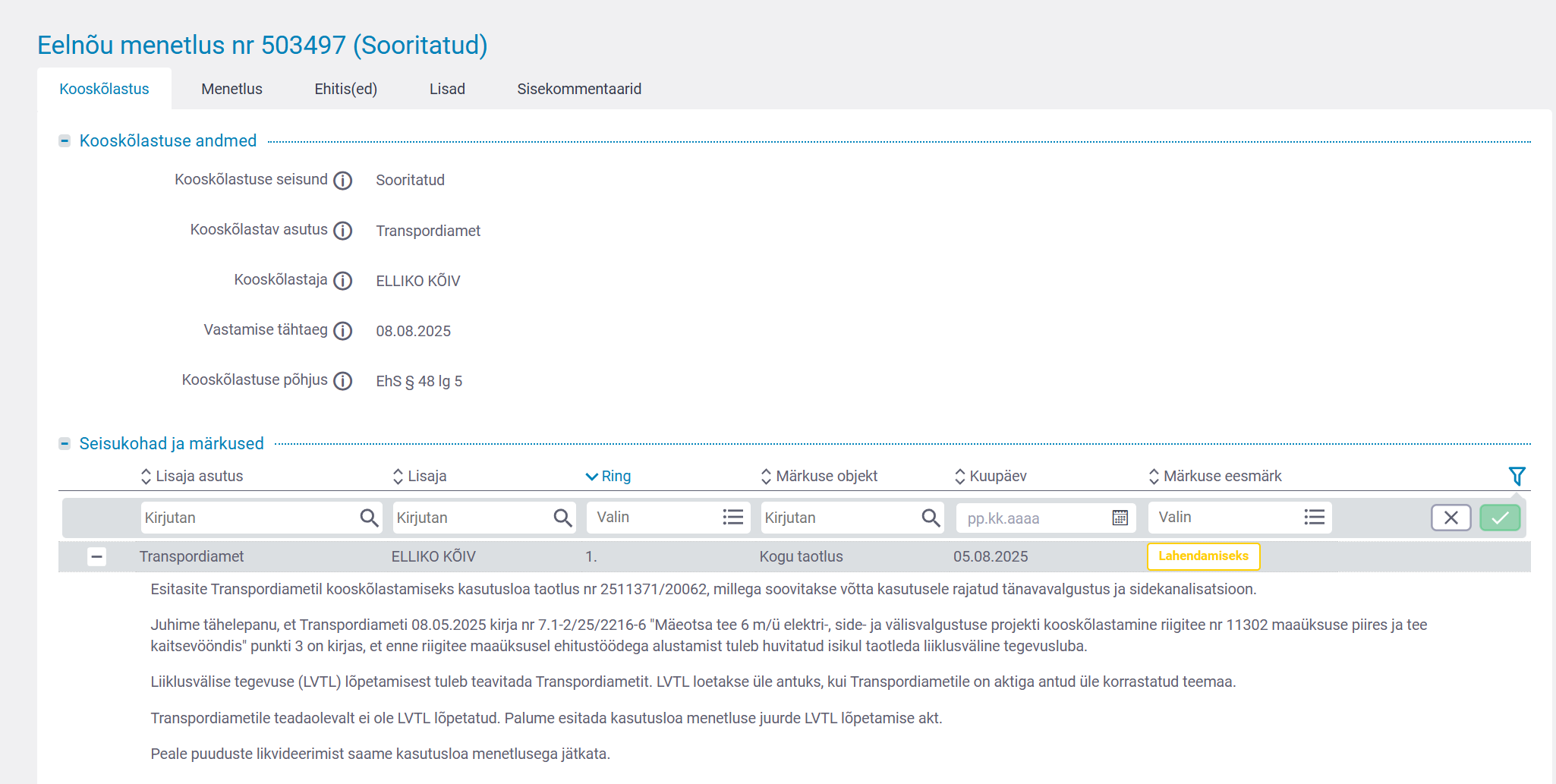Open the Ehitis(ed) tab
1556x784 pixels.
(x=345, y=89)
